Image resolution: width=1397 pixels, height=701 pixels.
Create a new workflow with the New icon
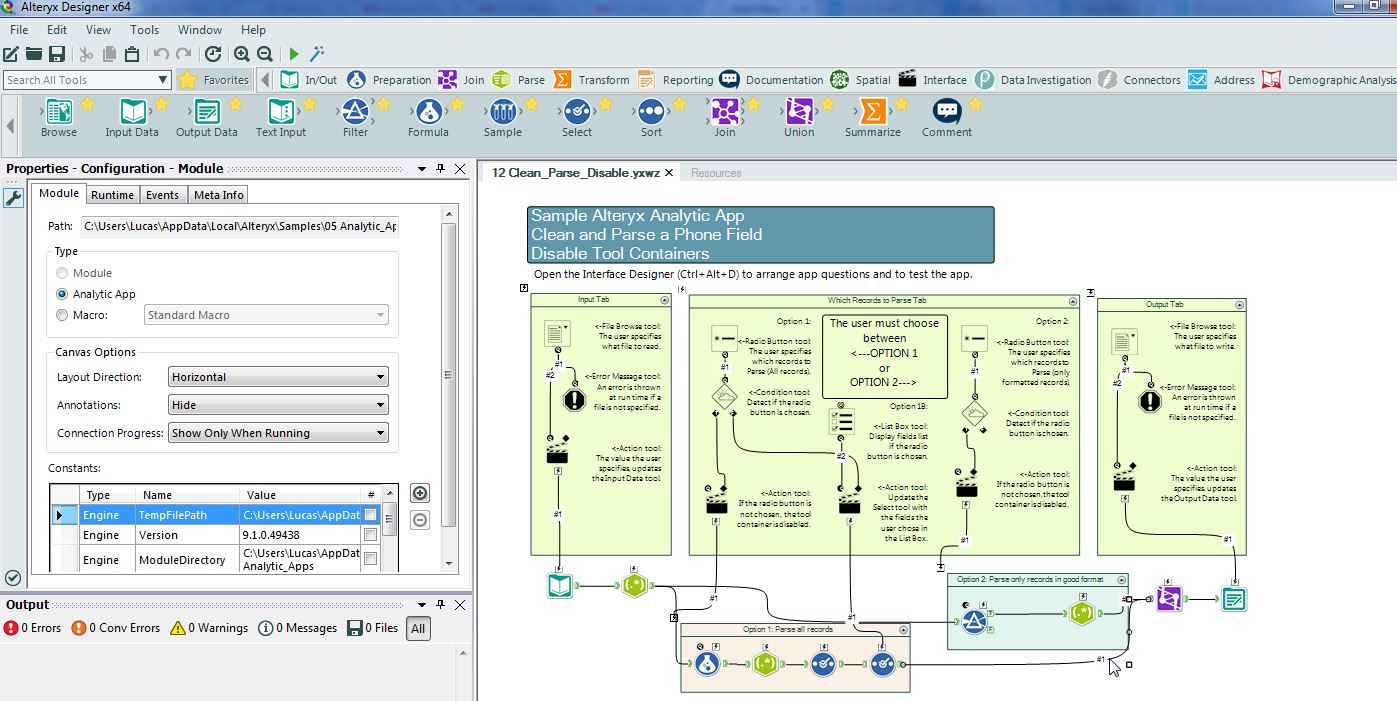11,54
